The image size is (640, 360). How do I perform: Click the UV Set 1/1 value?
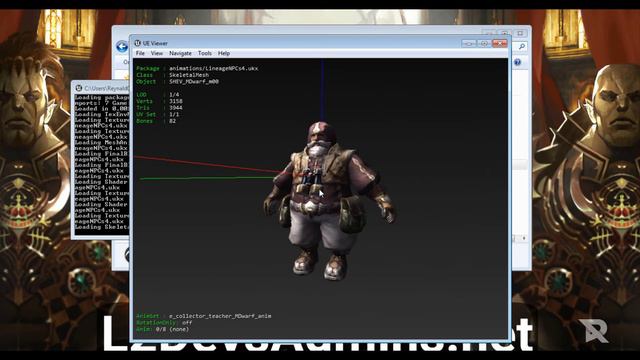point(174,114)
